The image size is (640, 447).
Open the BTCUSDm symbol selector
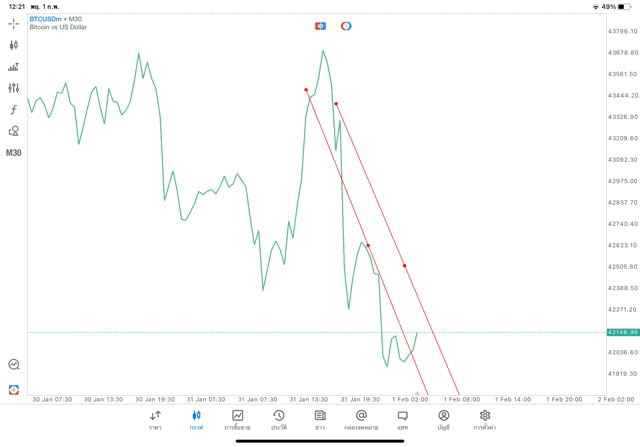(x=56, y=19)
